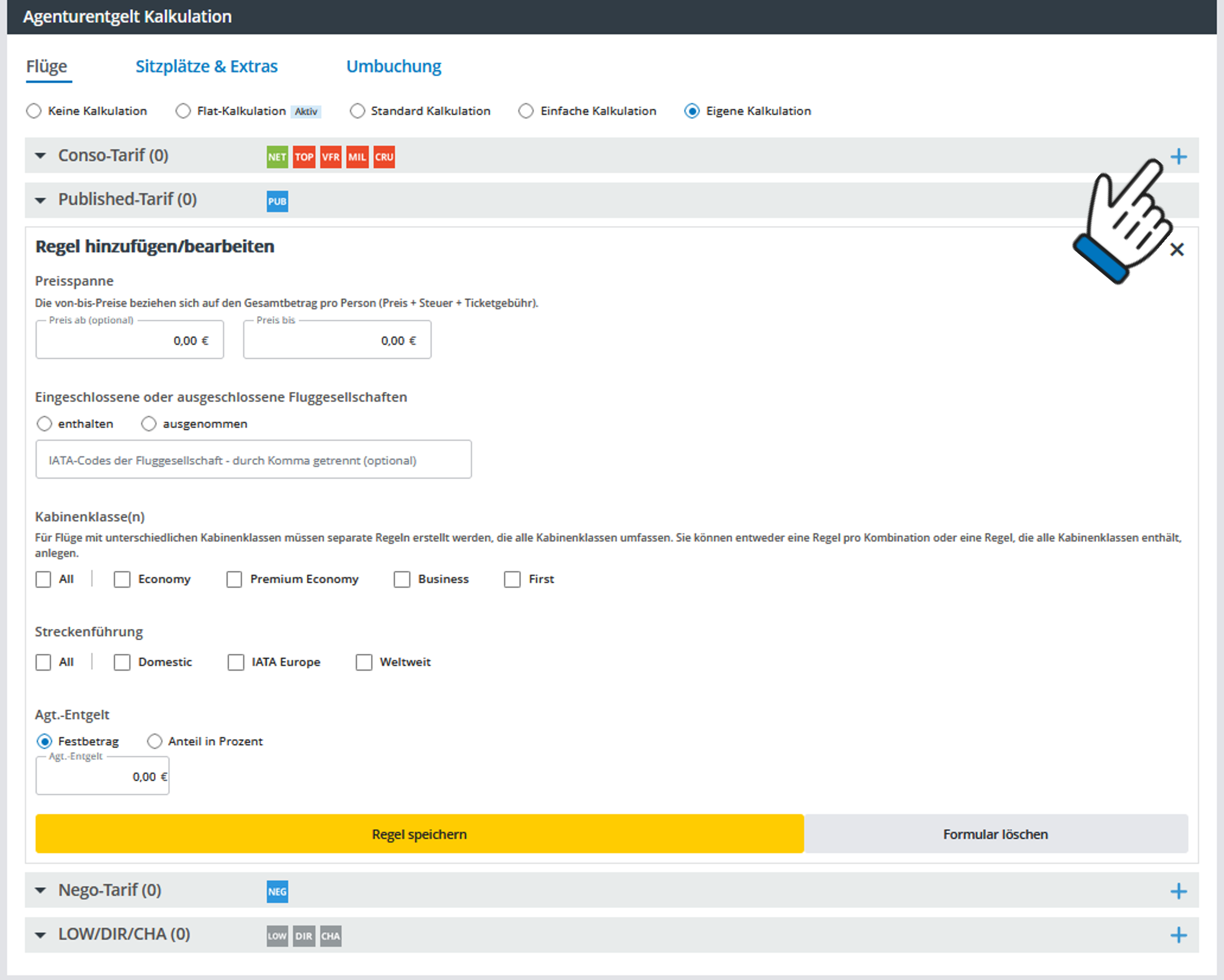Click the plus icon in Conso-Tarif row
1224x980 pixels.
pyautogui.click(x=1178, y=157)
